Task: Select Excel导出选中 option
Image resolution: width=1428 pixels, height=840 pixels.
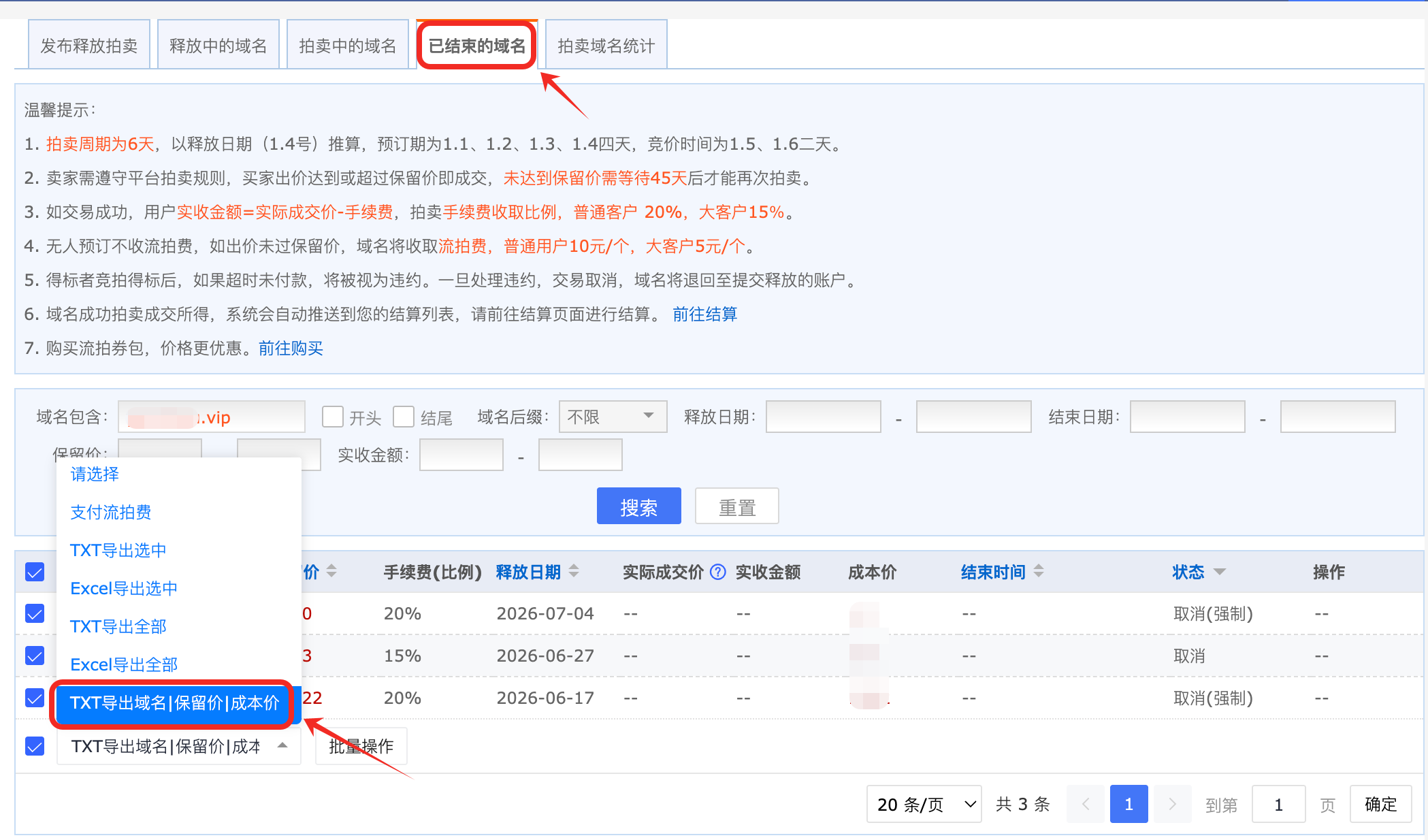Action: click(179, 588)
